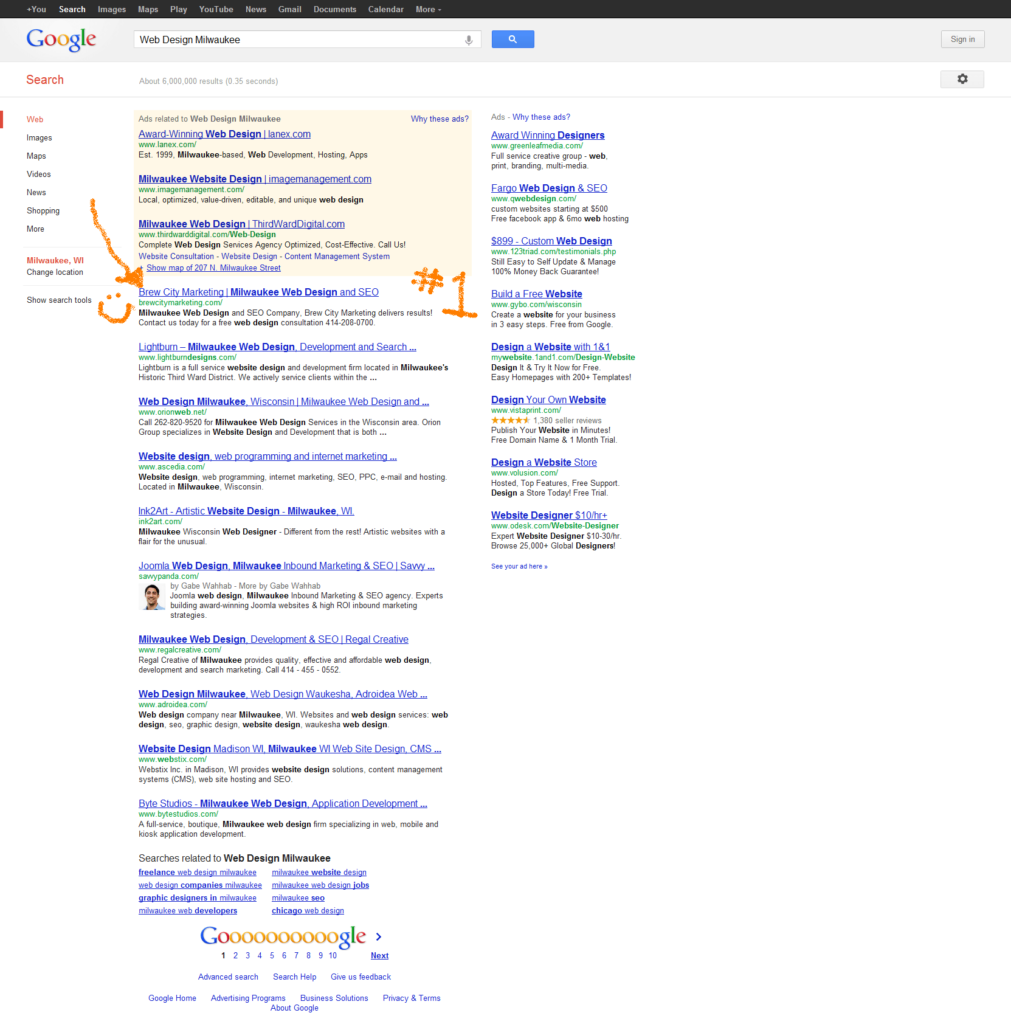The width and height of the screenshot is (1011, 1024).
Task: Expand Show map of 207 N. Milwaukee Street
Action: click(x=213, y=268)
